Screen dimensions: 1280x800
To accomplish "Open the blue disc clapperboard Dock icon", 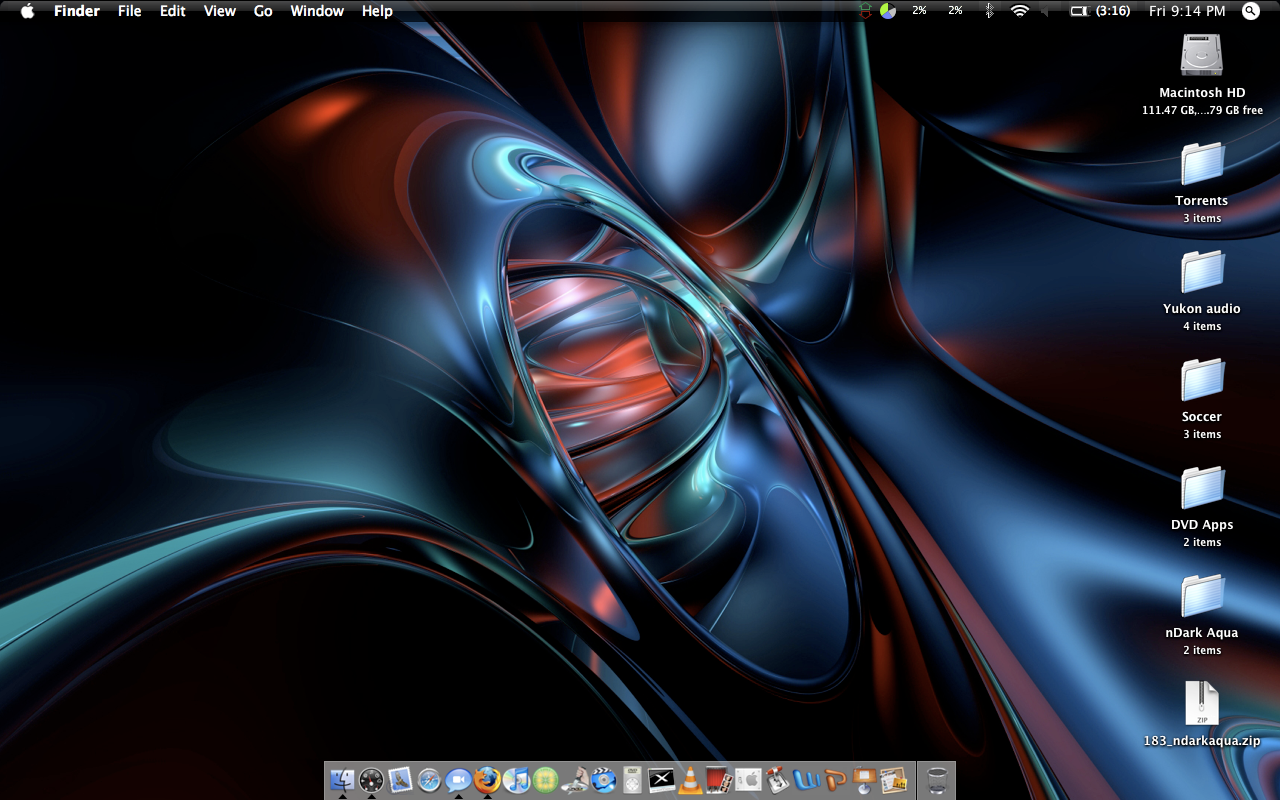I will click(603, 779).
